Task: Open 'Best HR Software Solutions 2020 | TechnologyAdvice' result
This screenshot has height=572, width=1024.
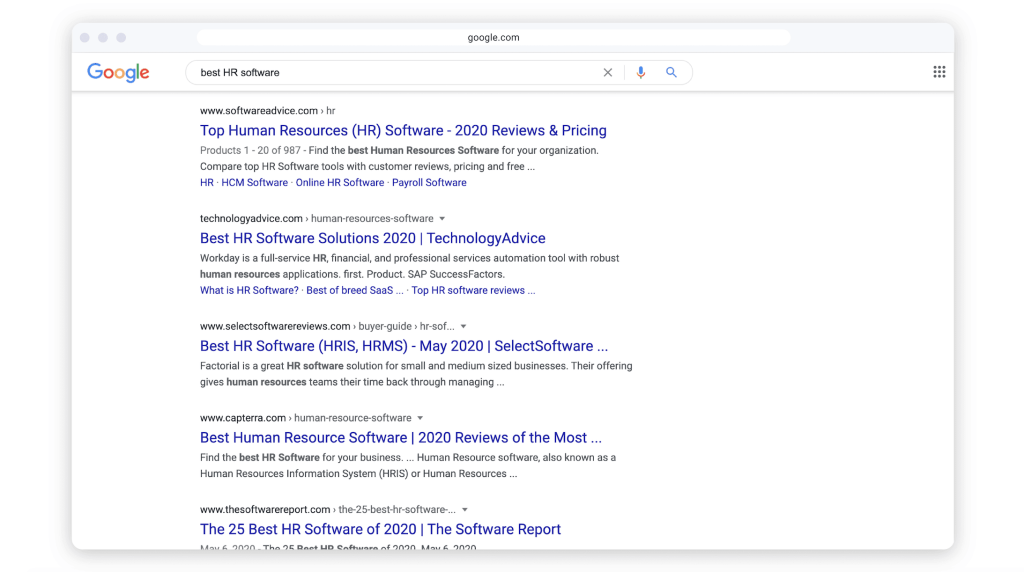Action: click(372, 238)
